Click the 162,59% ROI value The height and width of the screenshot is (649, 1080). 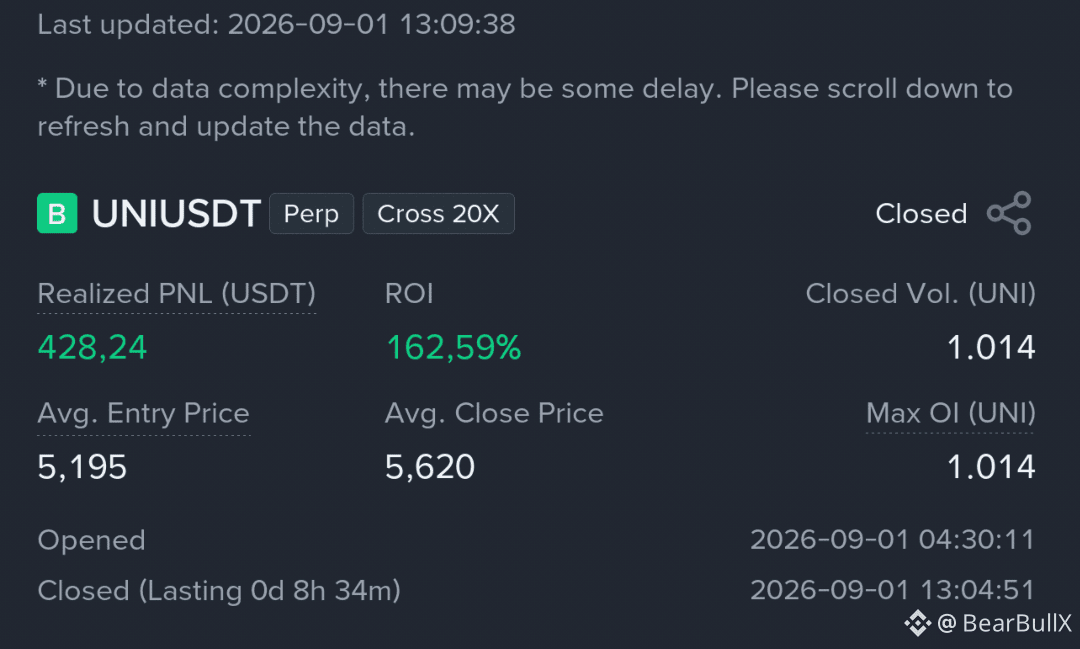tap(454, 347)
